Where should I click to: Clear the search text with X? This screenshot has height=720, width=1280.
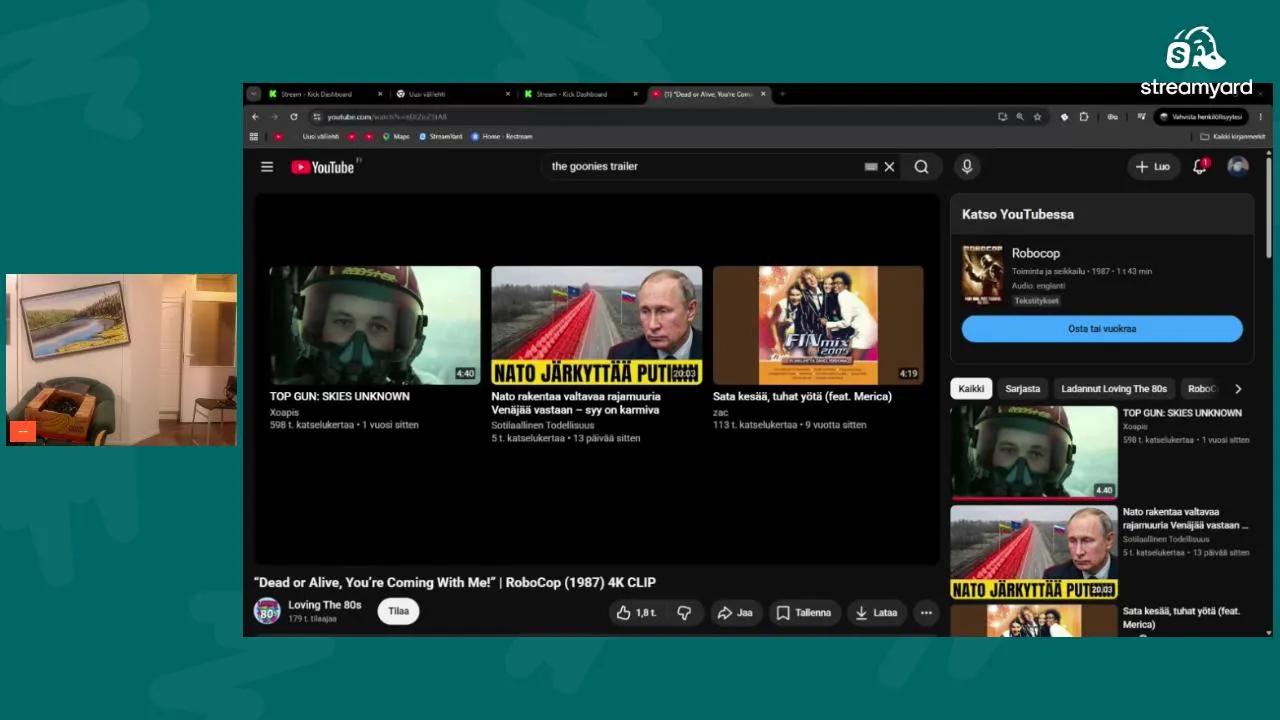889,167
